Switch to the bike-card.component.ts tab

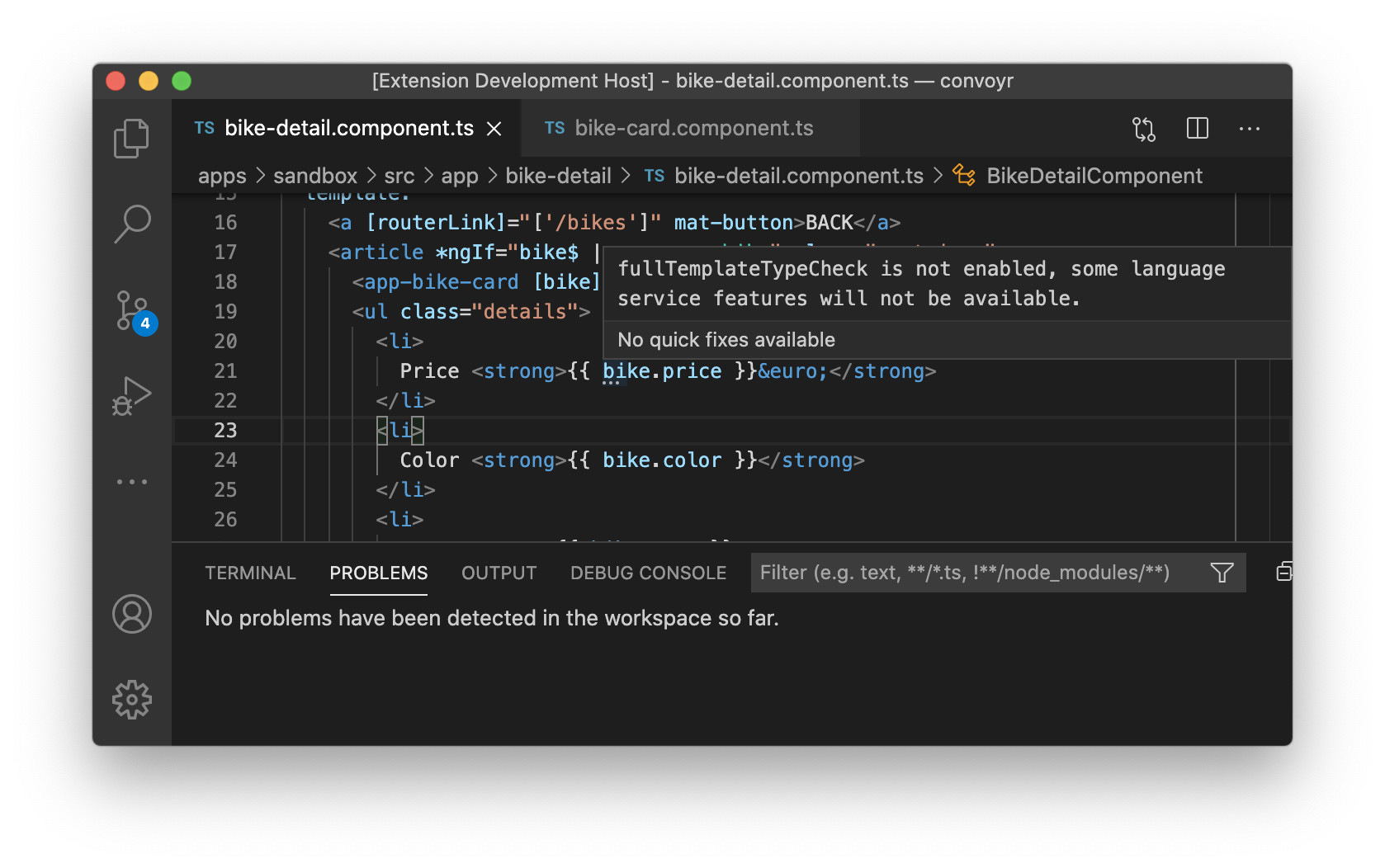(x=694, y=128)
